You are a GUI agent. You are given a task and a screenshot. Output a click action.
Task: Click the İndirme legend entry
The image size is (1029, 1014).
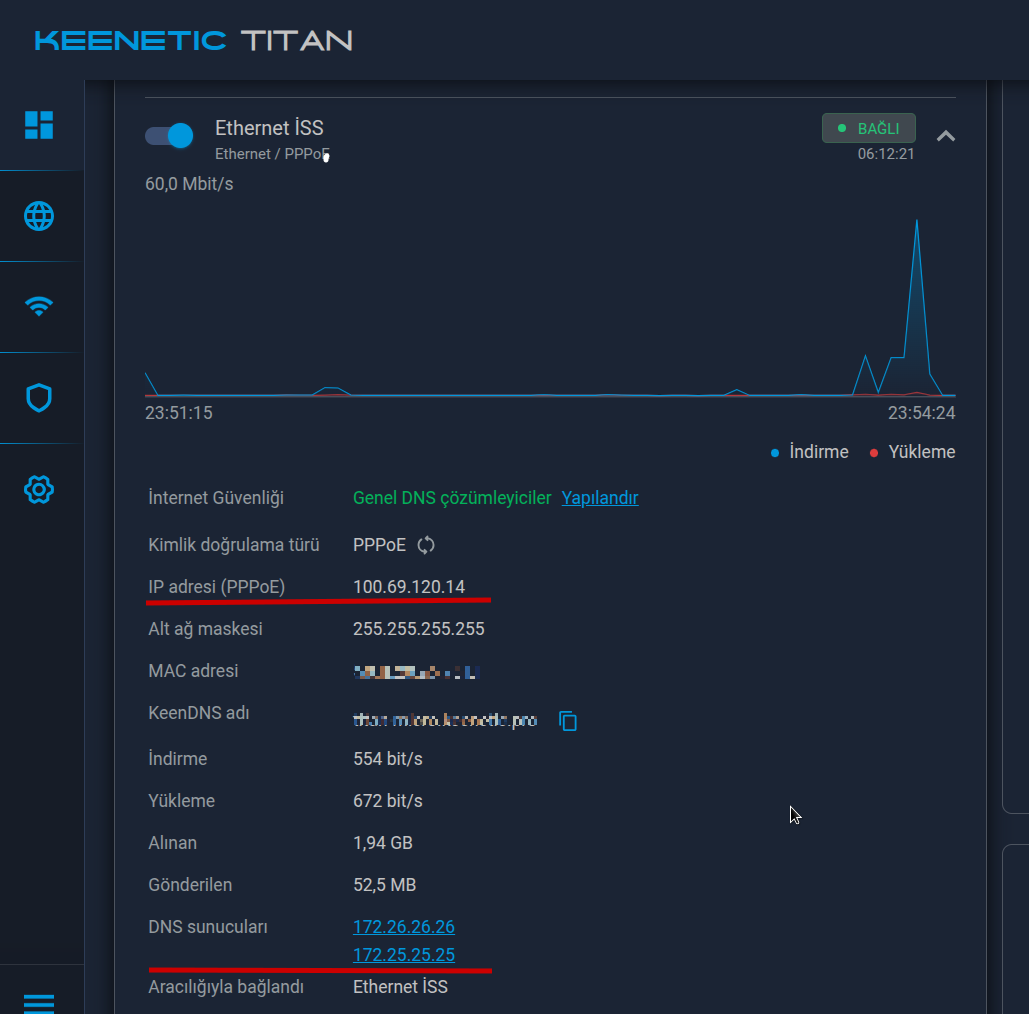[x=810, y=452]
